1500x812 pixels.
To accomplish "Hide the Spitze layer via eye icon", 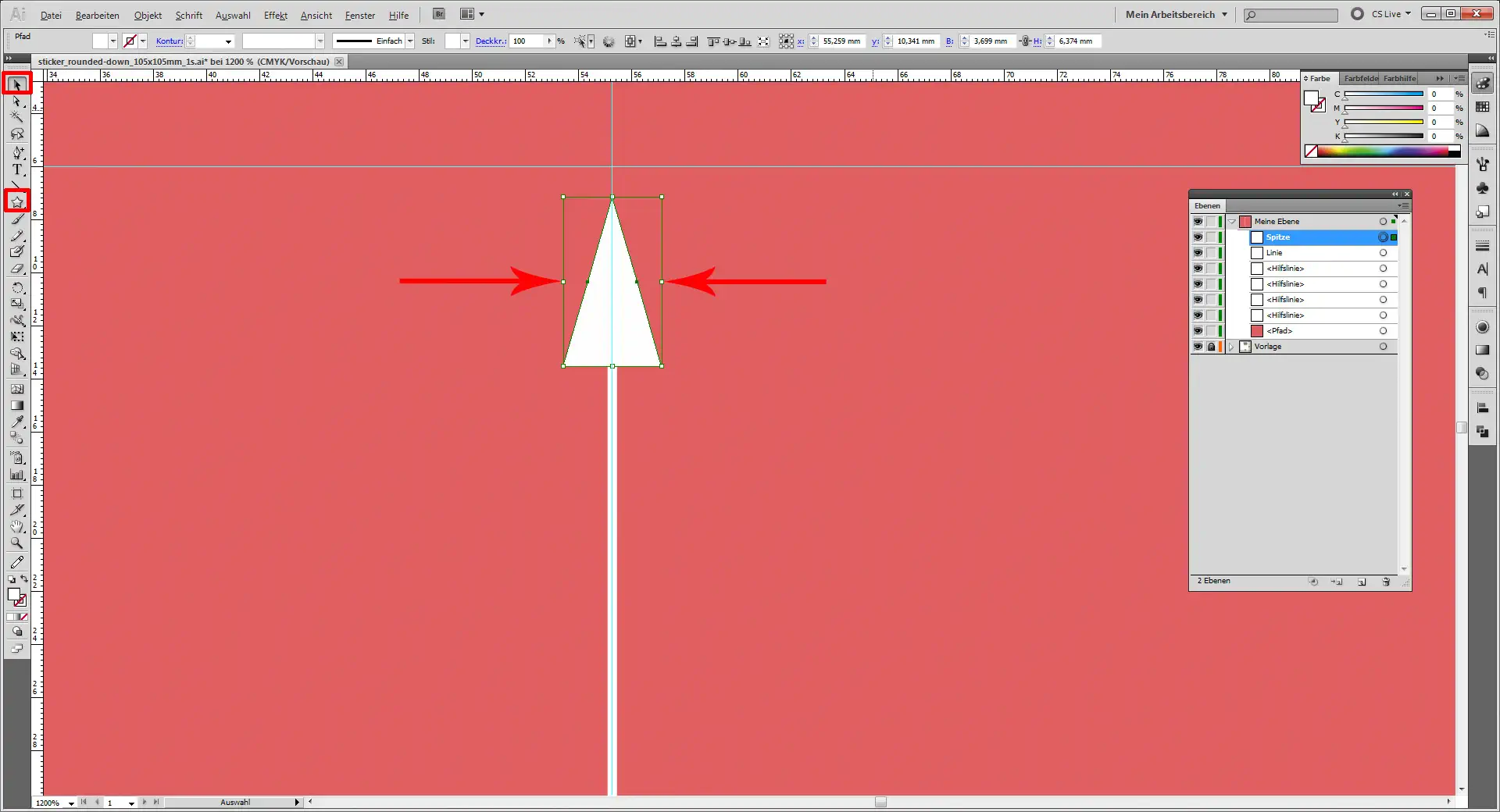I will 1198,237.
